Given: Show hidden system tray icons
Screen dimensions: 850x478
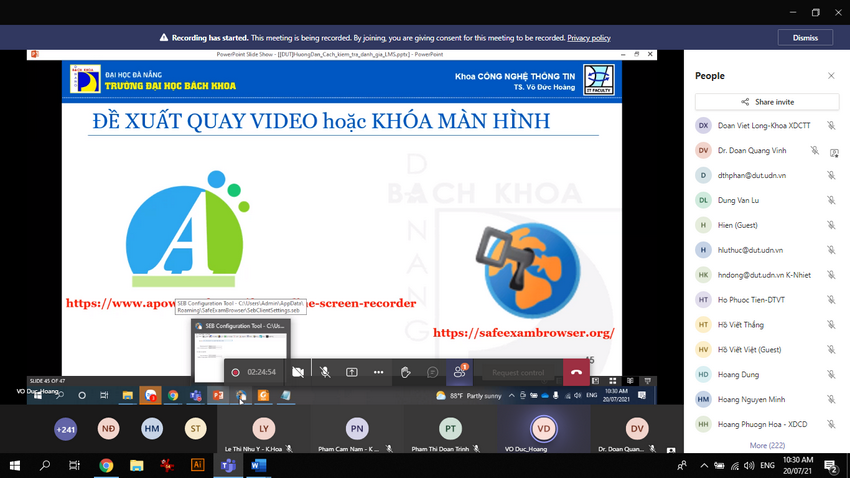Looking at the screenshot, I should 704,466.
